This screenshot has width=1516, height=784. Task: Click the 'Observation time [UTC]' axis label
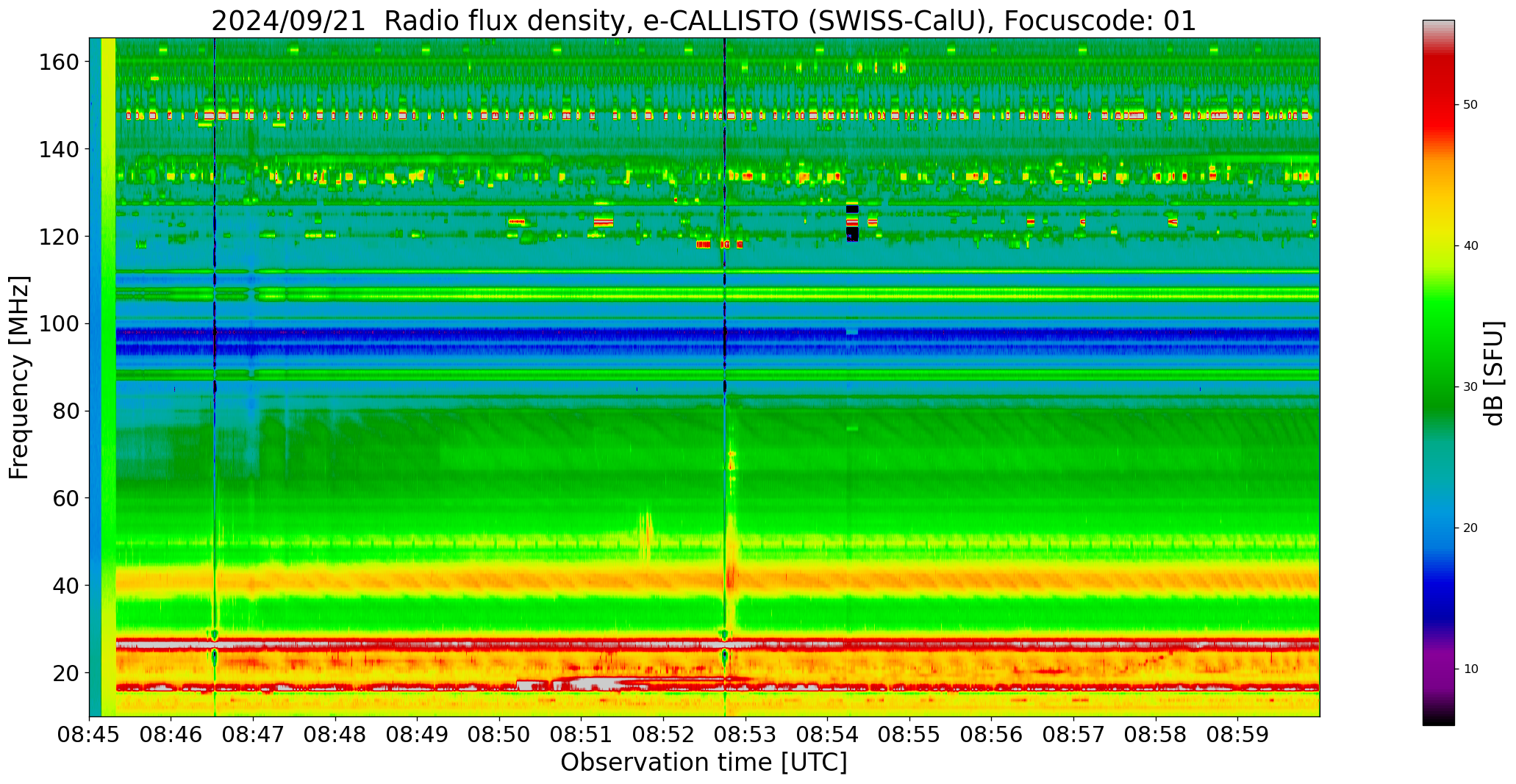click(x=704, y=762)
